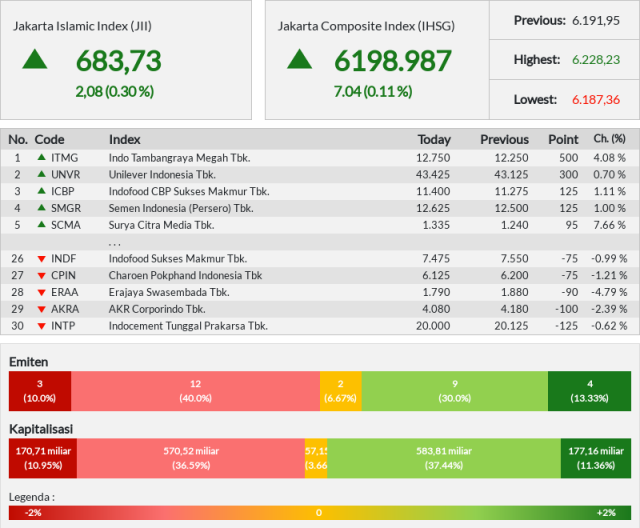Screen dimensions: 640x528
Task: Select Kapitalisasi segment 177,16 miliar
Action: (x=596, y=458)
